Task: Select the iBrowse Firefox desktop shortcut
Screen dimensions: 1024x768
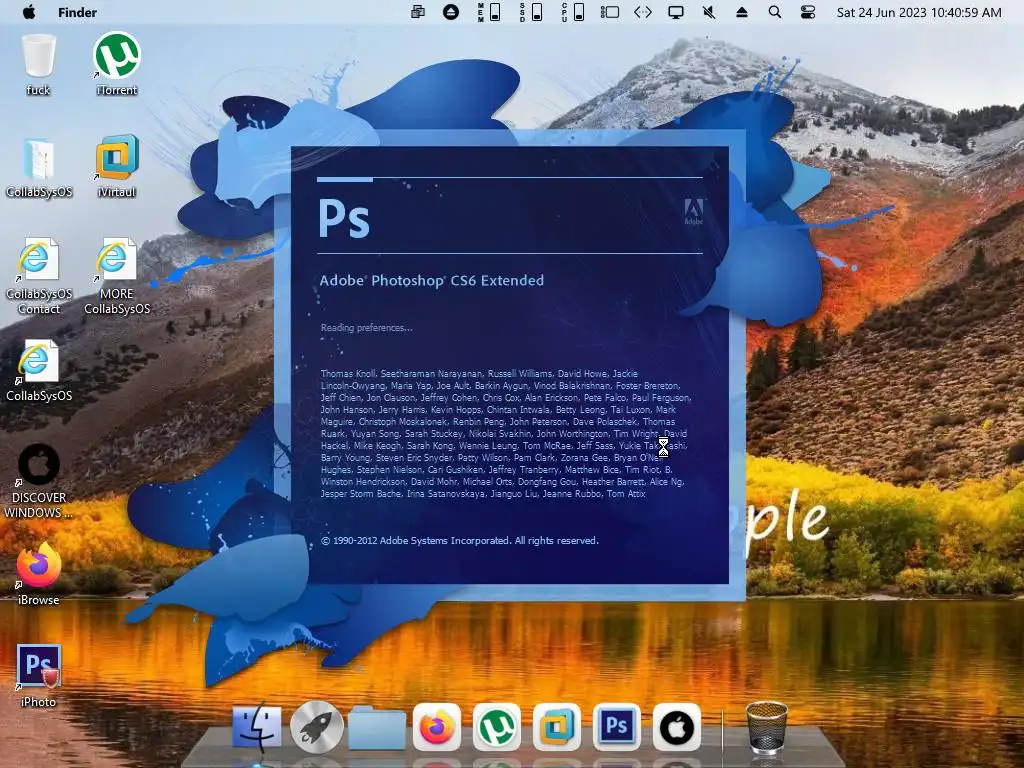Action: tap(39, 574)
